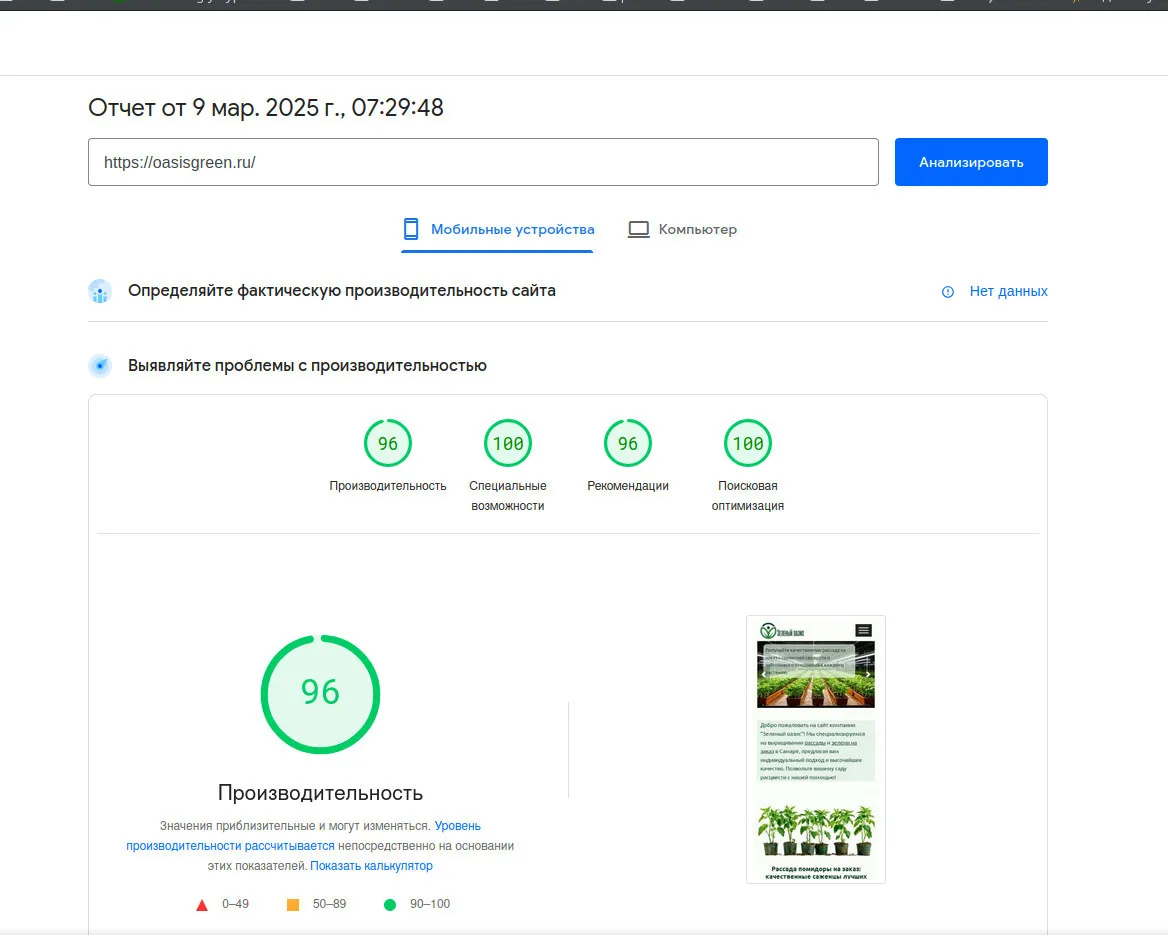Click the field data icon next to Определяйте

pos(100,291)
